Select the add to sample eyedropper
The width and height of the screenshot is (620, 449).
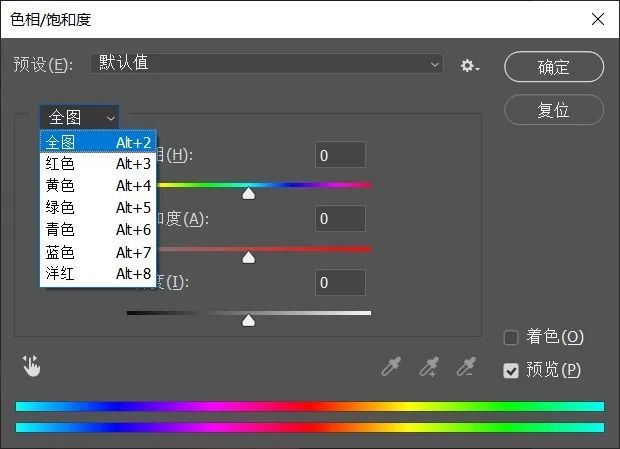pos(428,367)
